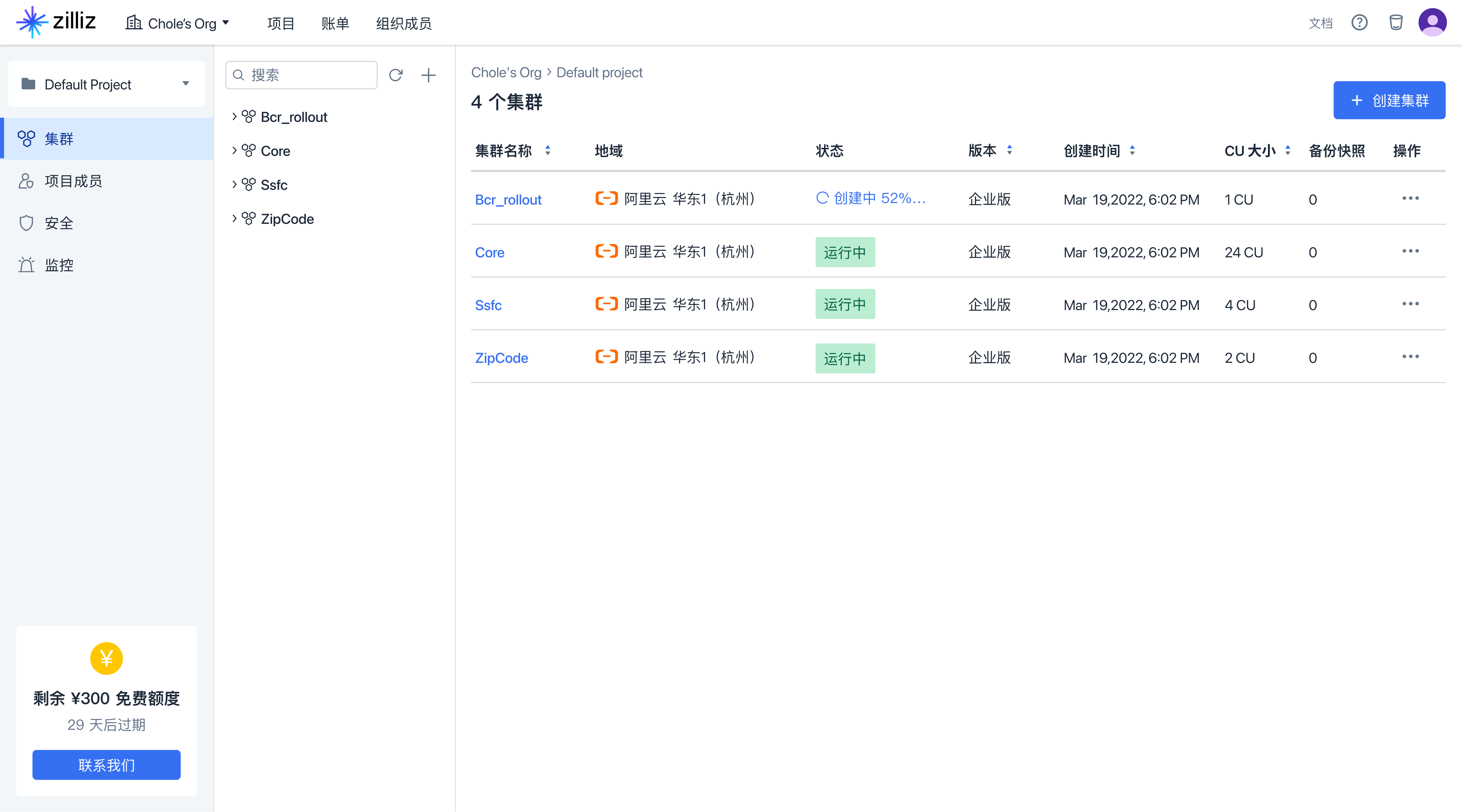Select 项目成员 in the sidebar
The image size is (1462, 812).
[107, 181]
